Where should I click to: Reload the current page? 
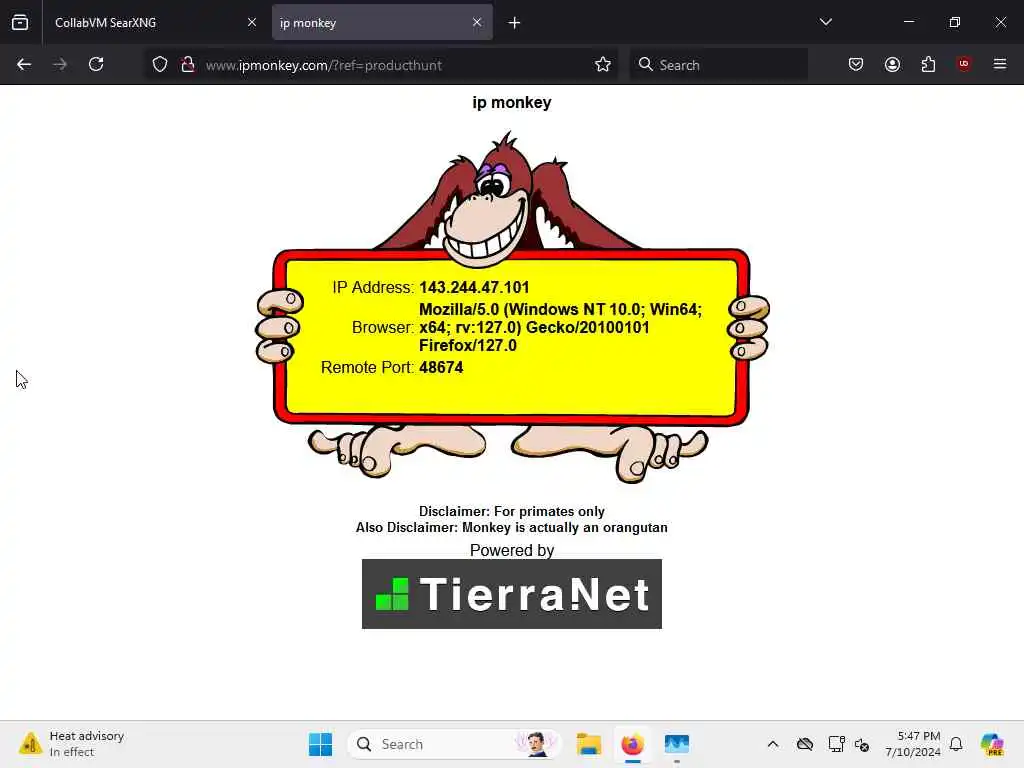[96, 65]
